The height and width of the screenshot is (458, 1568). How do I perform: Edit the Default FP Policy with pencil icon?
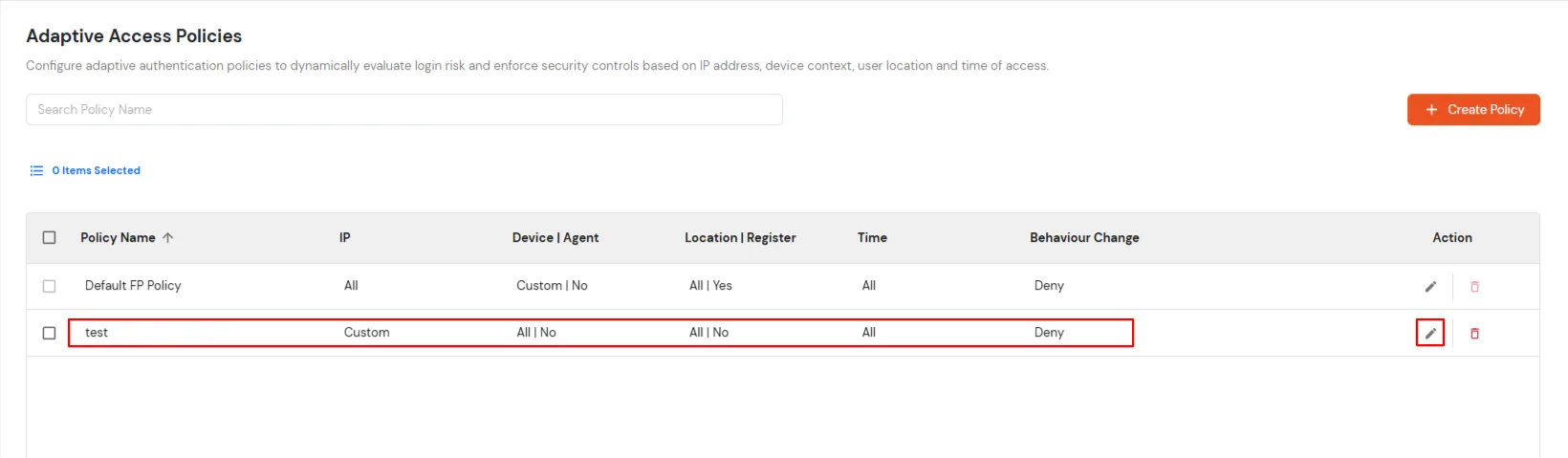point(1430,286)
